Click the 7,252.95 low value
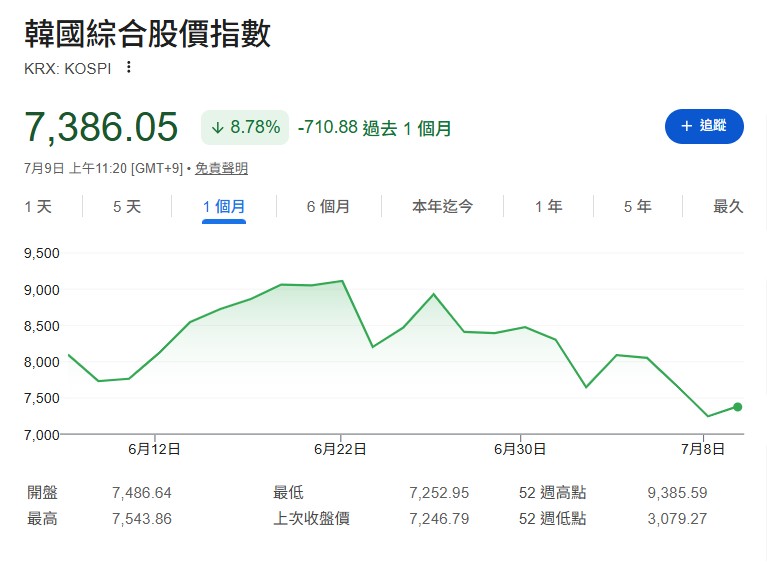The height and width of the screenshot is (564, 767). click(439, 493)
